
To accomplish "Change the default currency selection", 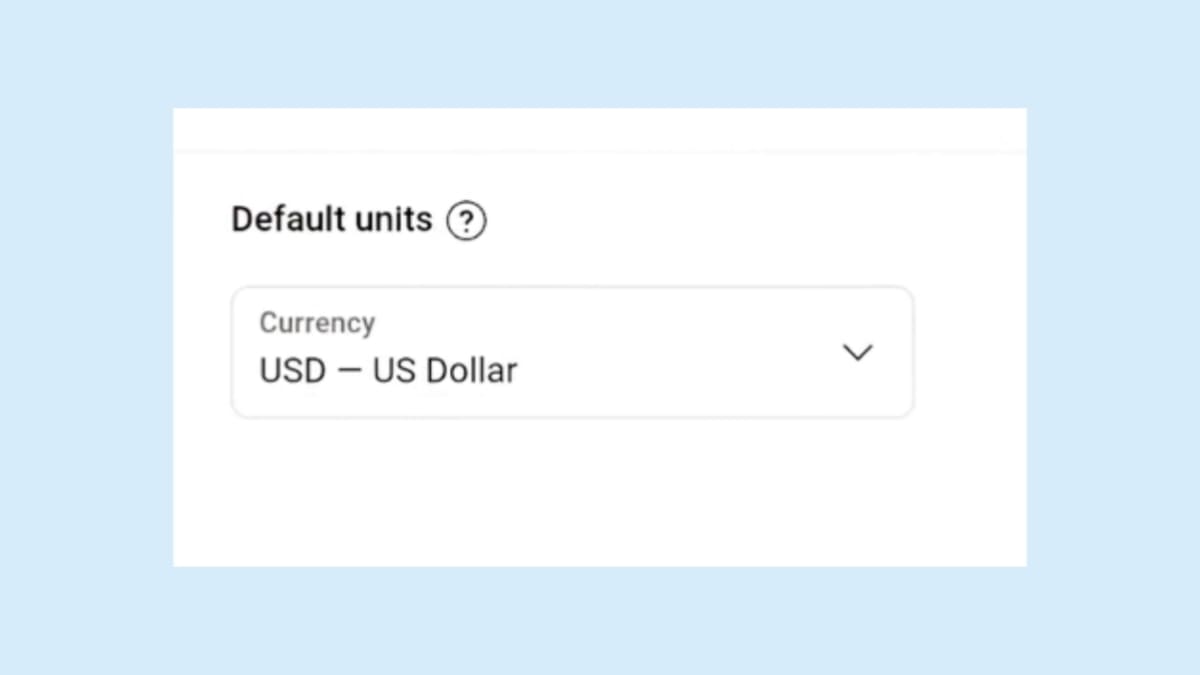I will click(572, 352).
